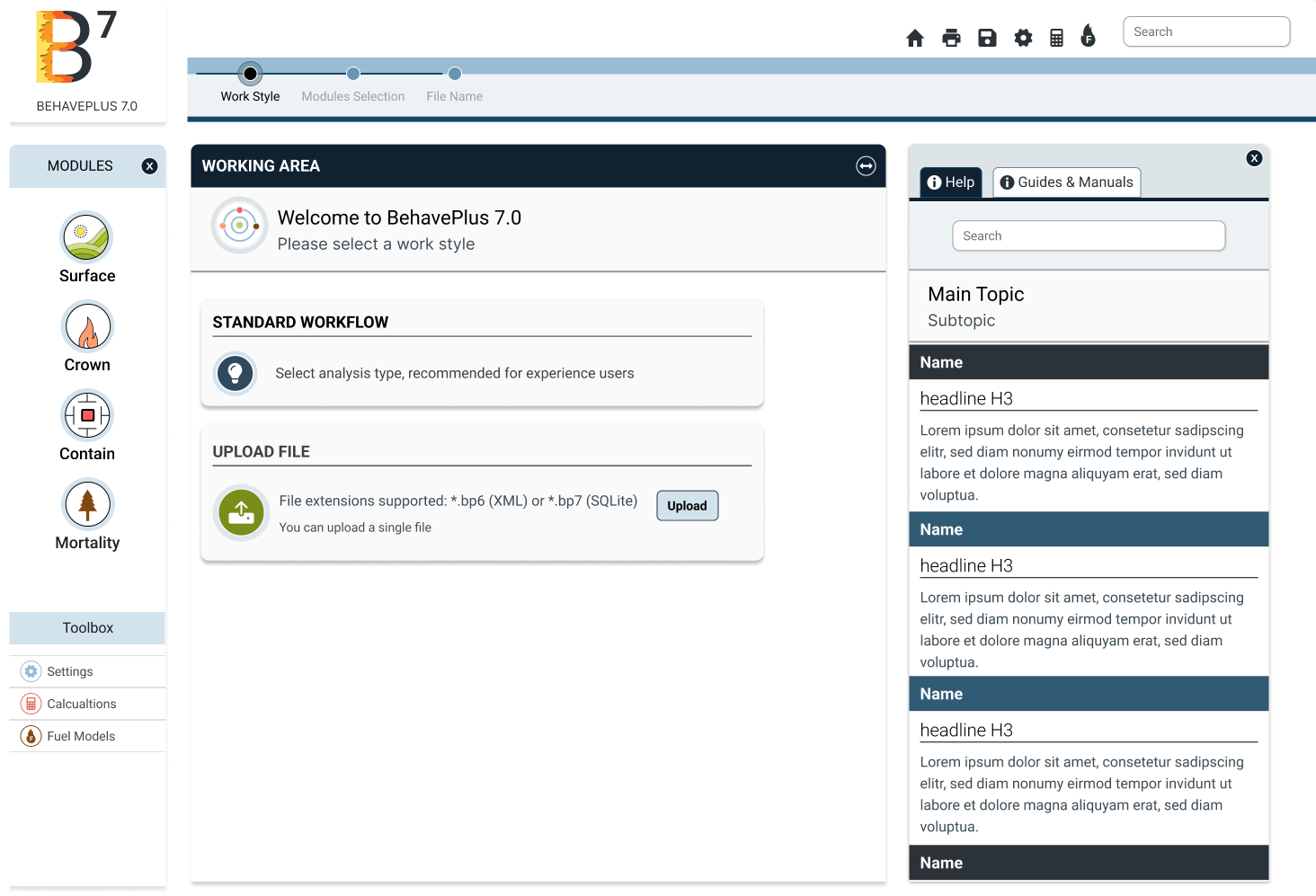Image resolution: width=1316 pixels, height=896 pixels.
Task: Close the Help panel with X
Action: (1254, 158)
